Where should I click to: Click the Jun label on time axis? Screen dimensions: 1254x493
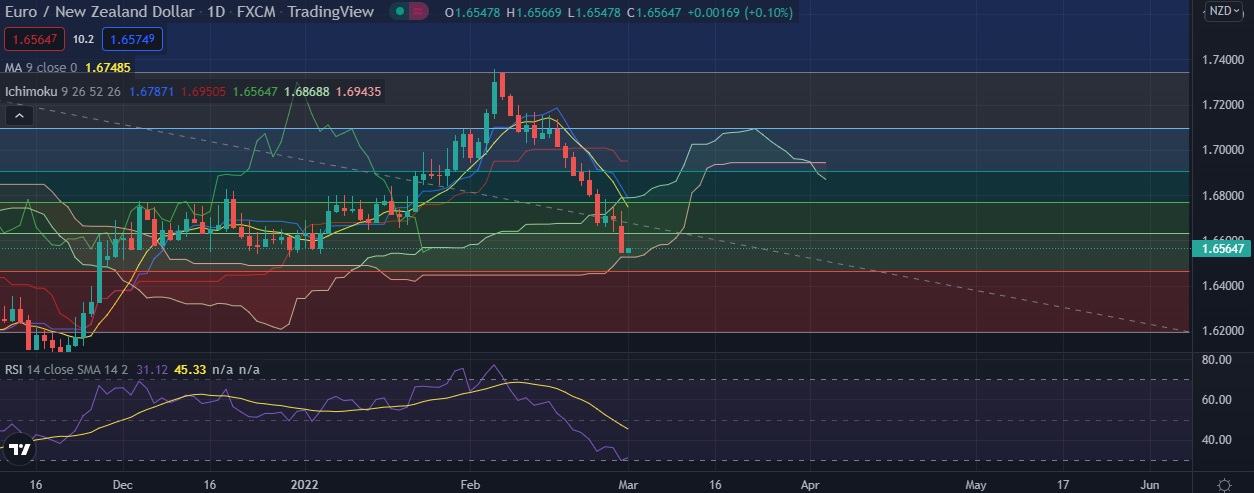pyautogui.click(x=1150, y=484)
